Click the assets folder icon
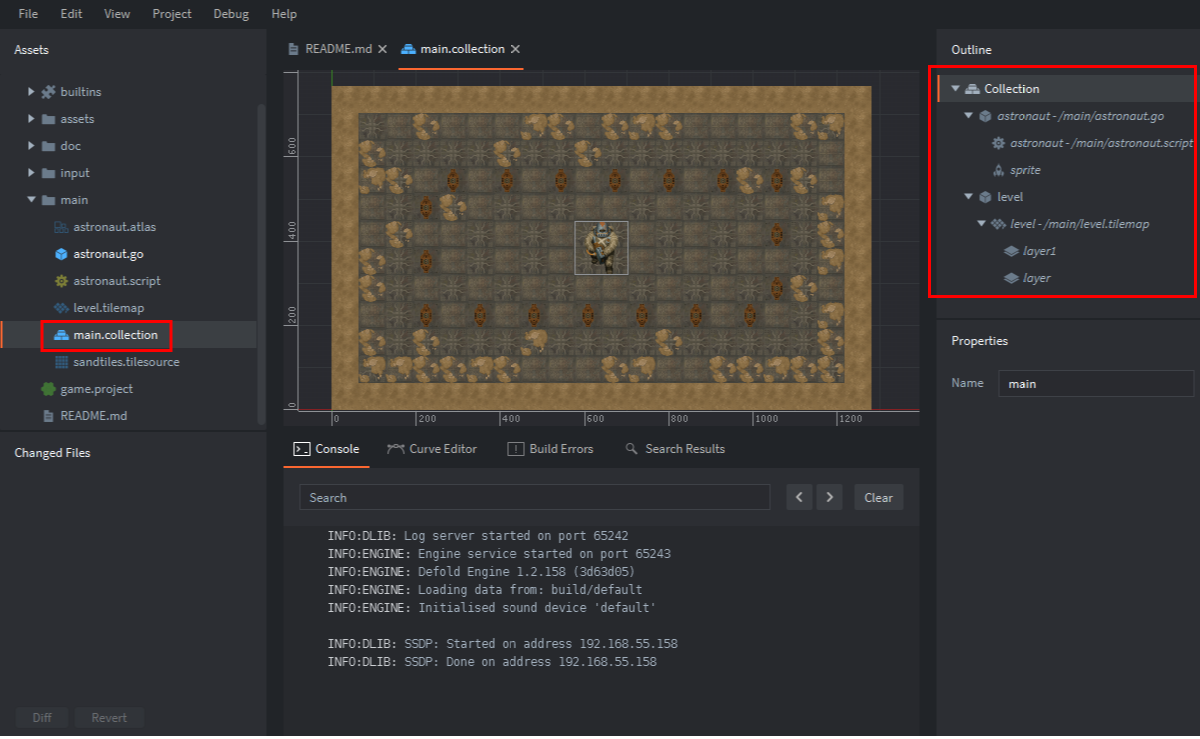Image resolution: width=1200 pixels, height=739 pixels. click(48, 119)
